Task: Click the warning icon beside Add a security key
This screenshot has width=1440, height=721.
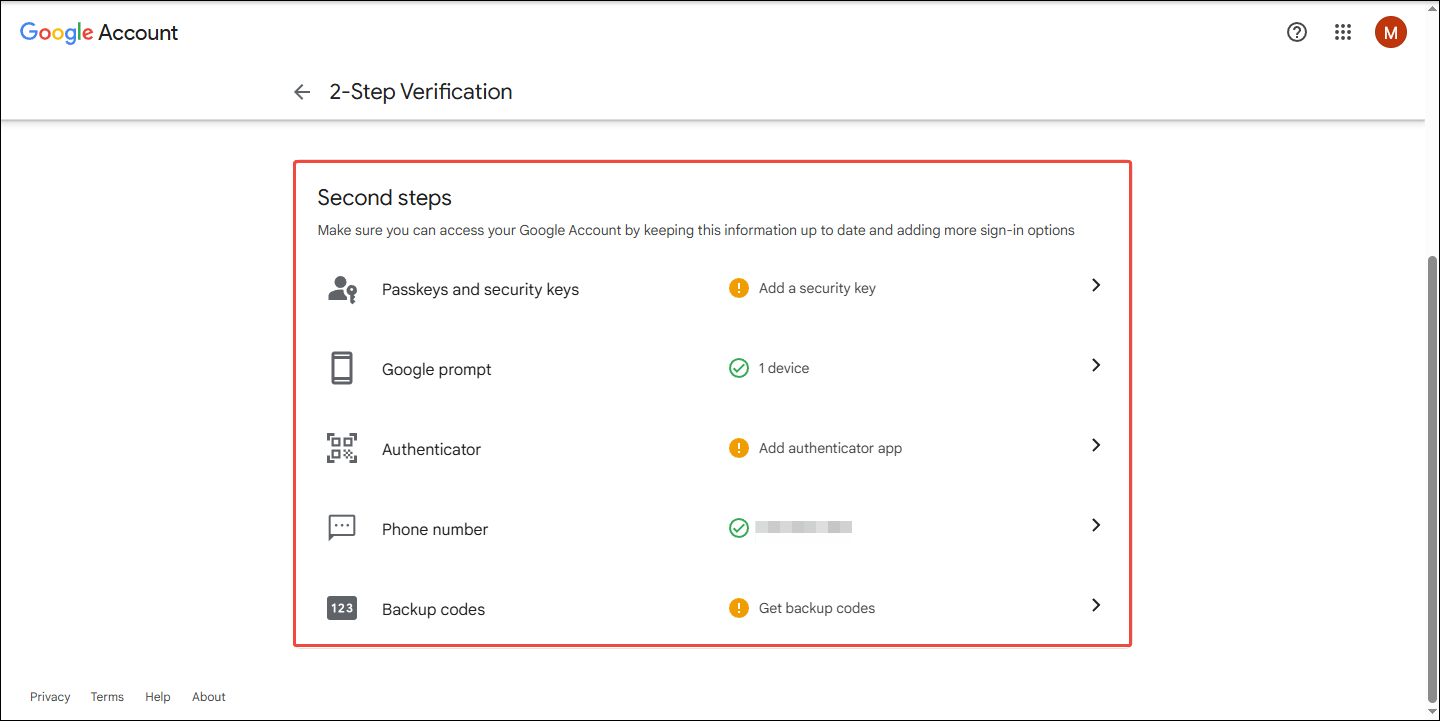Action: click(739, 288)
